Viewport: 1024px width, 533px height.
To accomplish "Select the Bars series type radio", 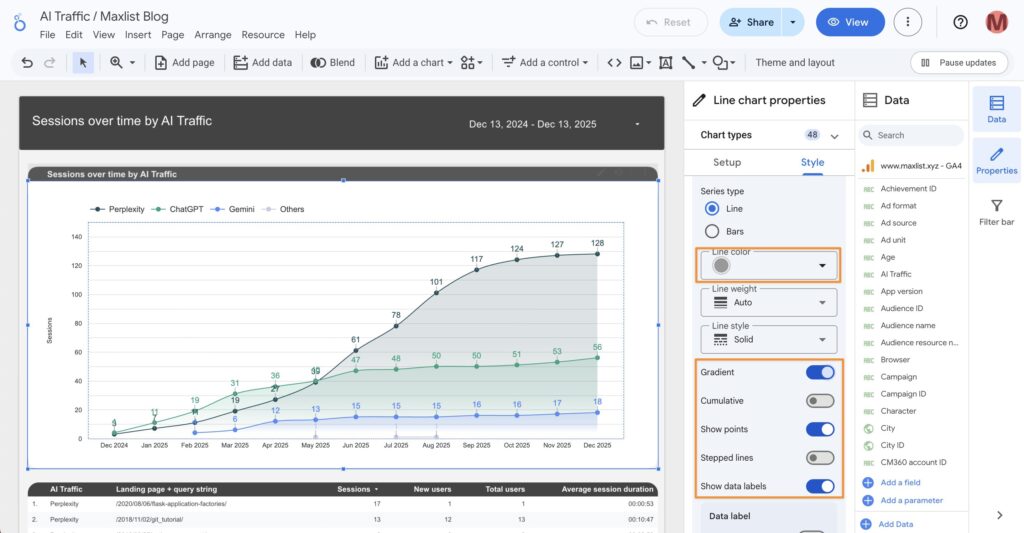I will 712,231.
